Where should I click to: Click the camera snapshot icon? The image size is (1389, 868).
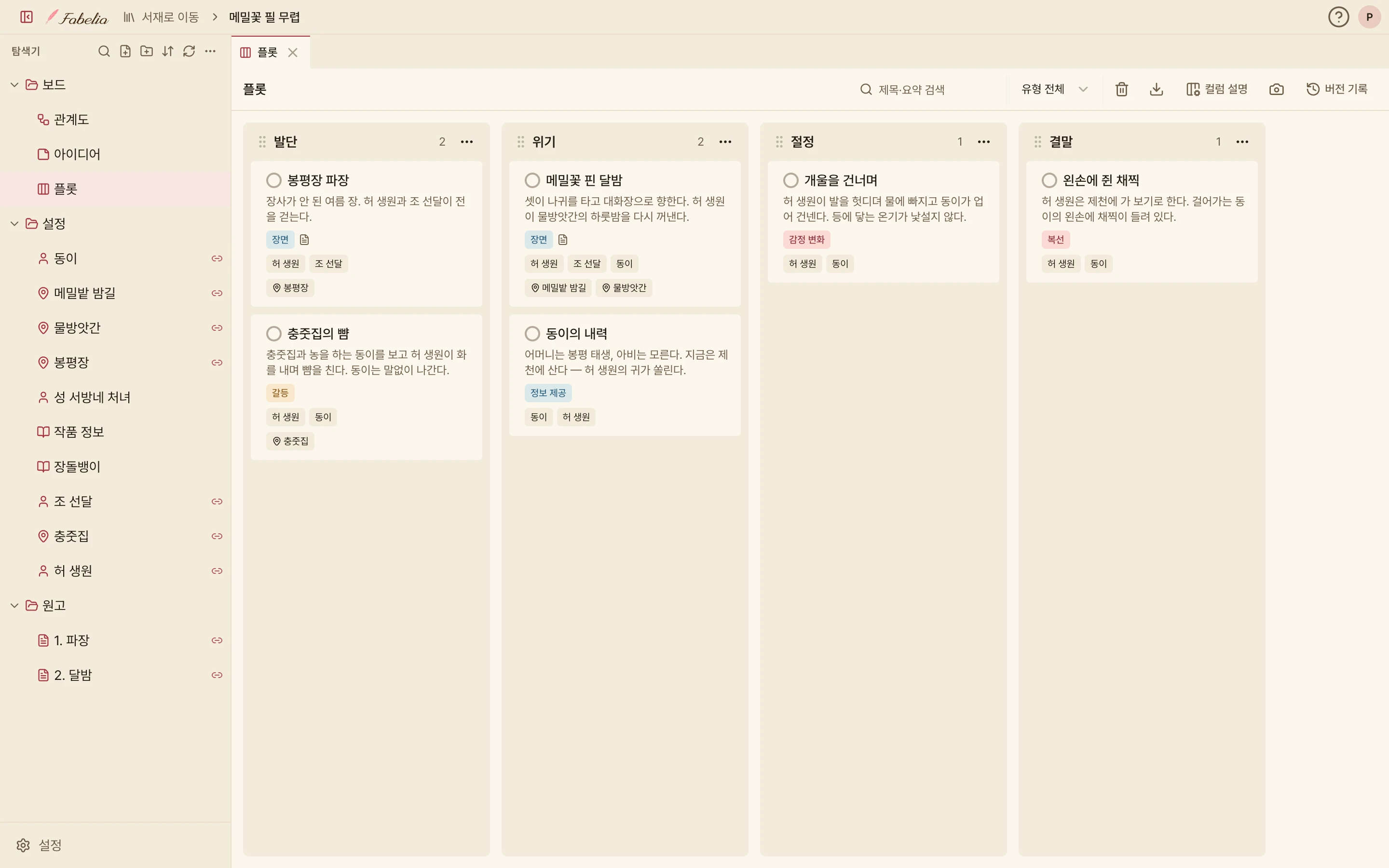coord(1277,89)
